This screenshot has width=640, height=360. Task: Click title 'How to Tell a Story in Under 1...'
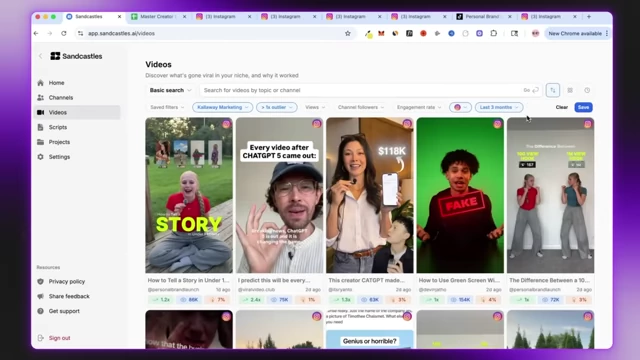coord(189,280)
